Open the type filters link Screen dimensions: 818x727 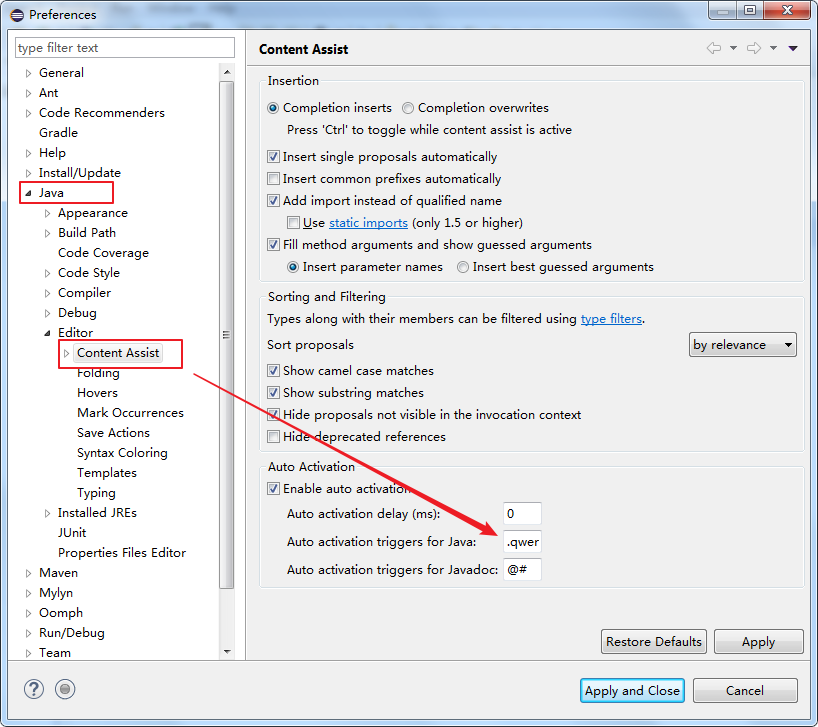(611, 319)
